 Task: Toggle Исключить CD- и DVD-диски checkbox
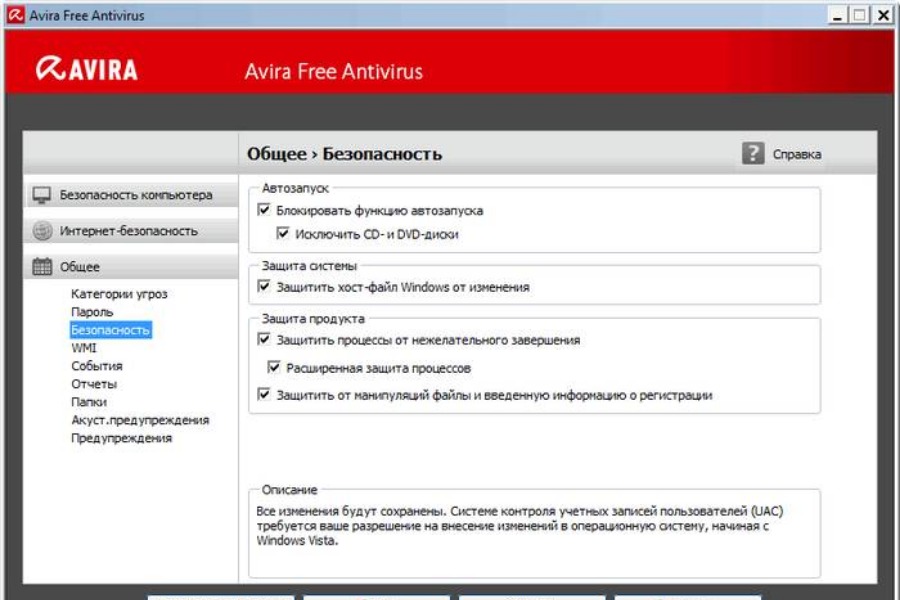point(282,233)
